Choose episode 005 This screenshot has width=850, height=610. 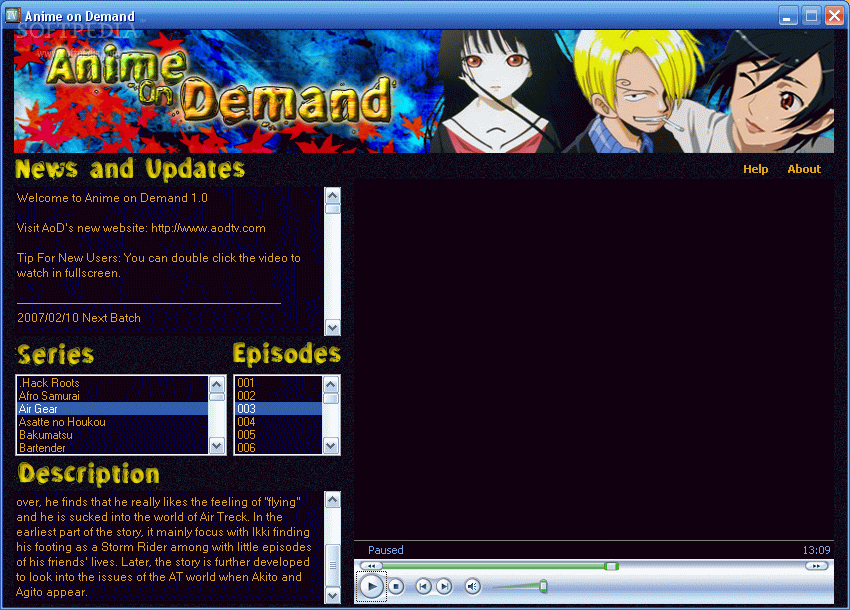point(279,435)
